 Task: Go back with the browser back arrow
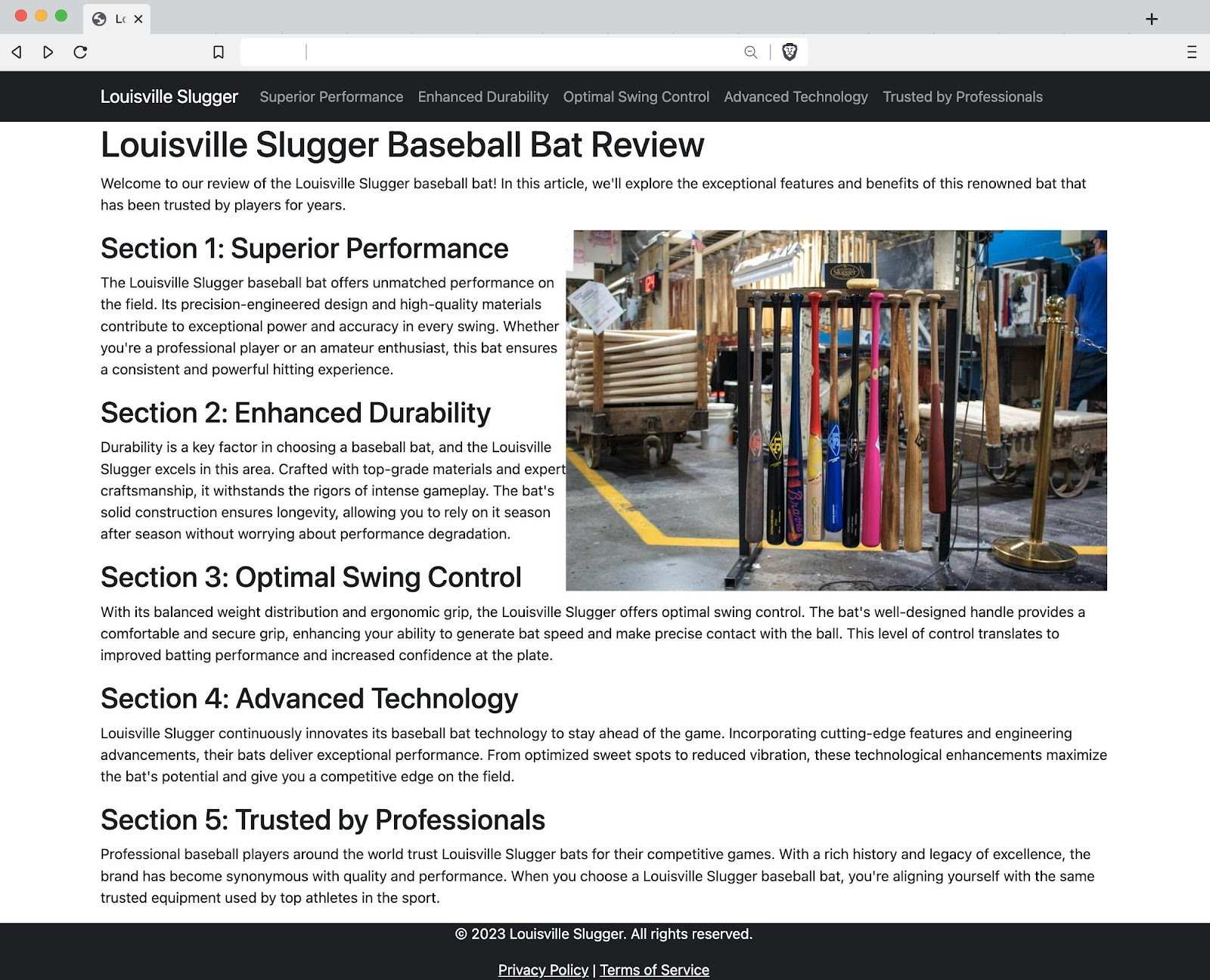pyautogui.click(x=16, y=52)
